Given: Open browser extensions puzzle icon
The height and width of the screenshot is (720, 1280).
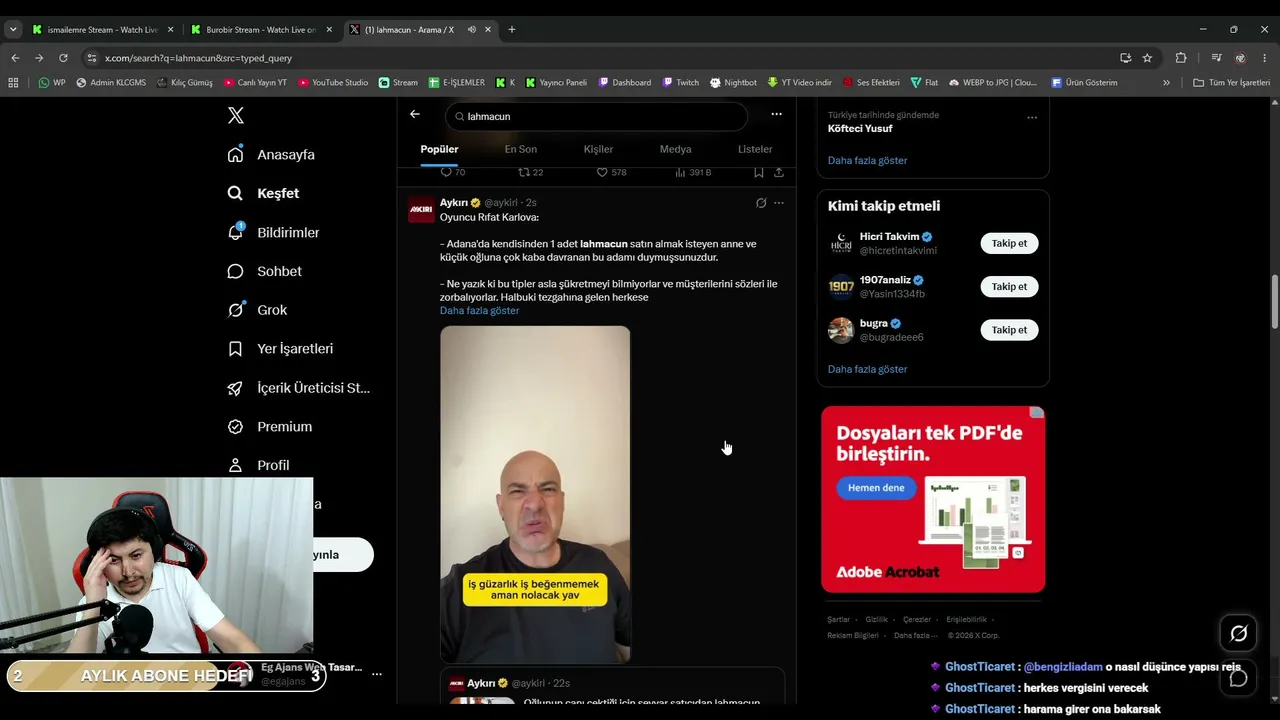Looking at the screenshot, I should (x=1181, y=58).
